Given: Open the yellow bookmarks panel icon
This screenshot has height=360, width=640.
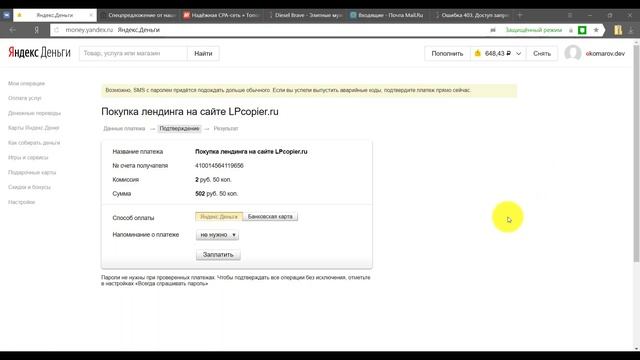Looking at the screenshot, I should coord(618,30).
